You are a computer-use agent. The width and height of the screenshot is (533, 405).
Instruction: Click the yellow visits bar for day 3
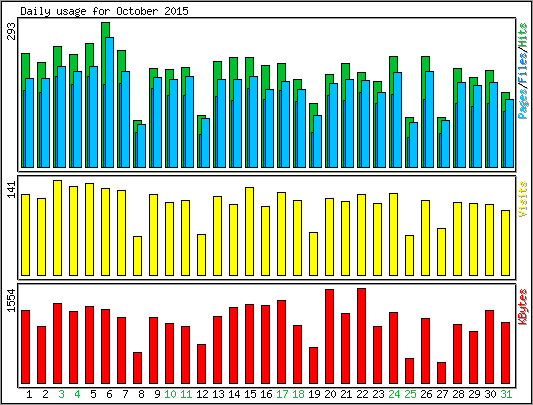click(57, 228)
